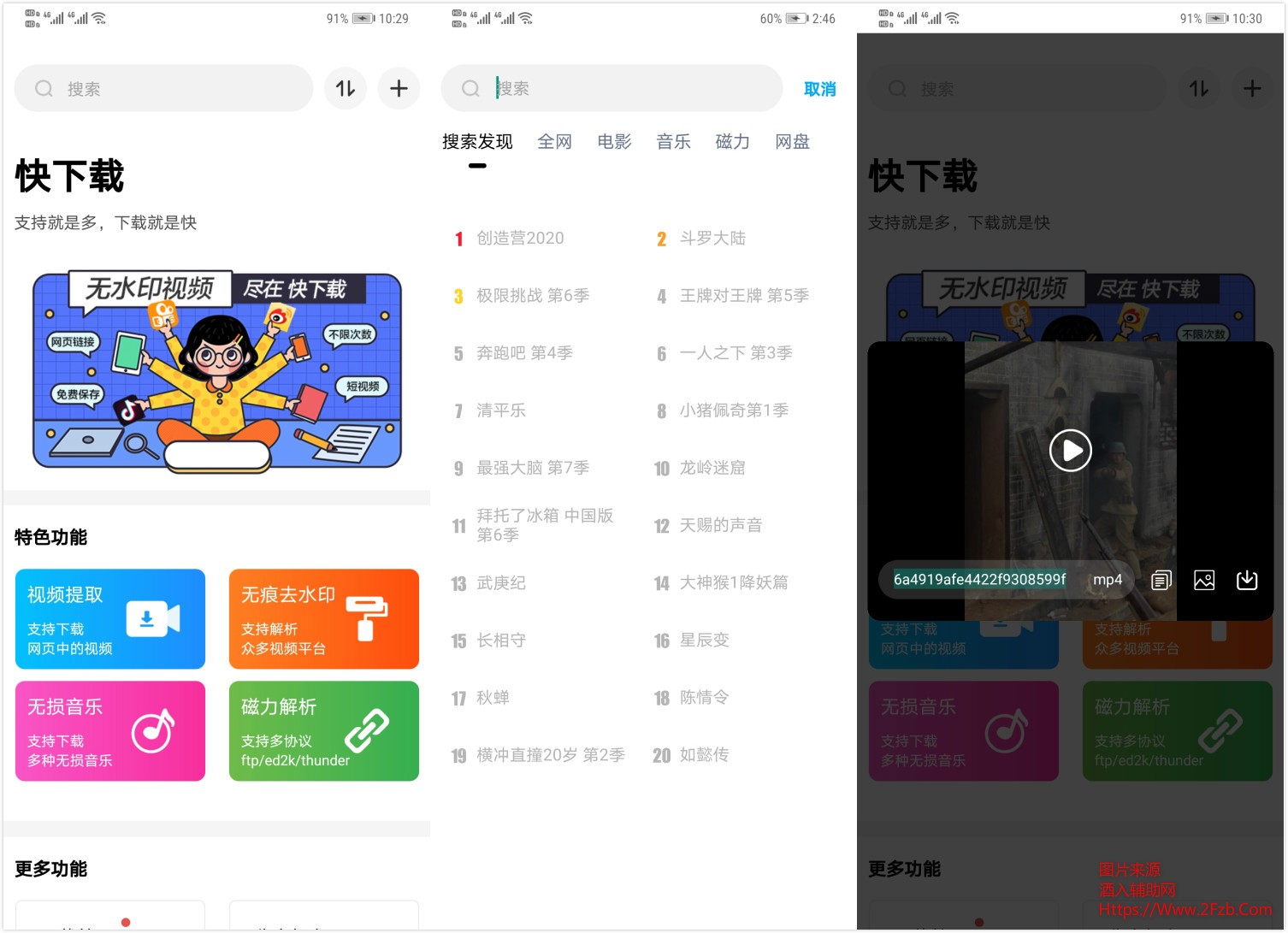
Task: Tap 取消 to cancel the search
Action: coord(819,89)
